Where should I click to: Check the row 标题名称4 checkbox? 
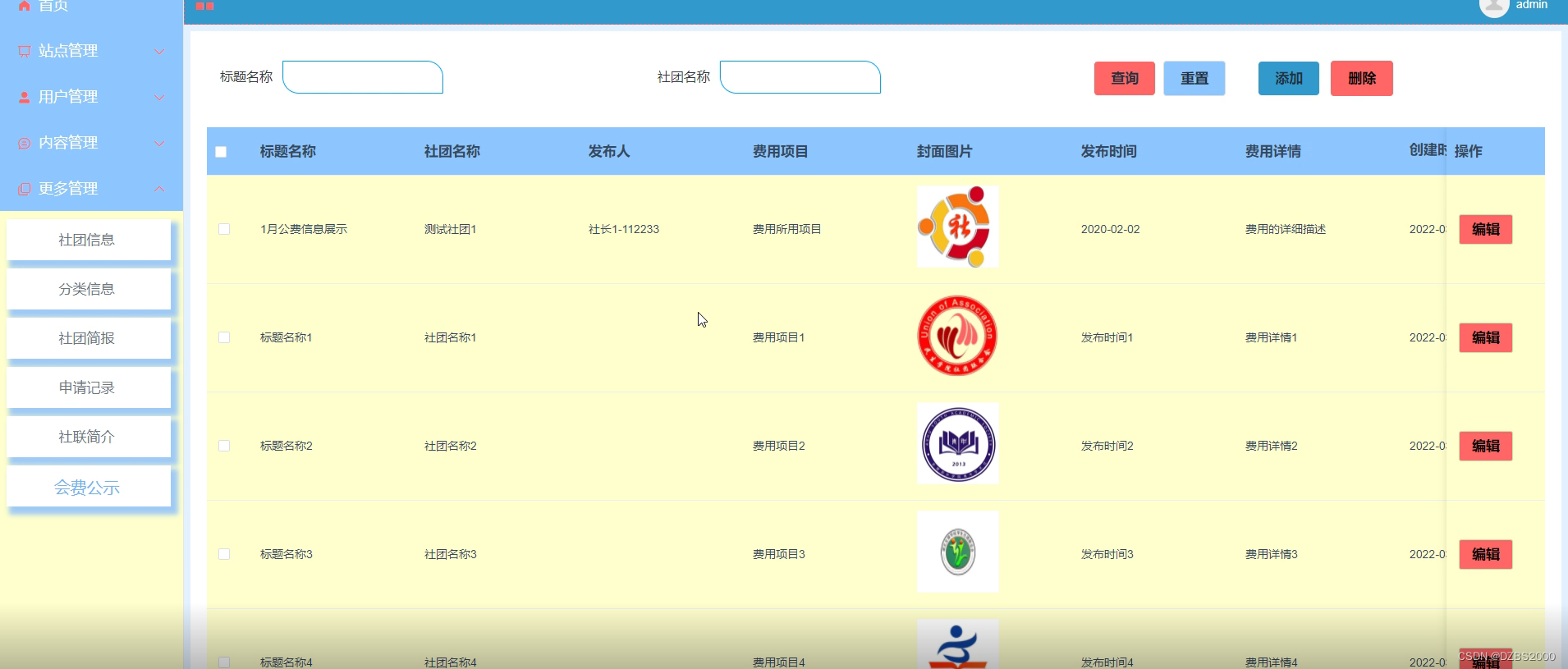[224, 662]
